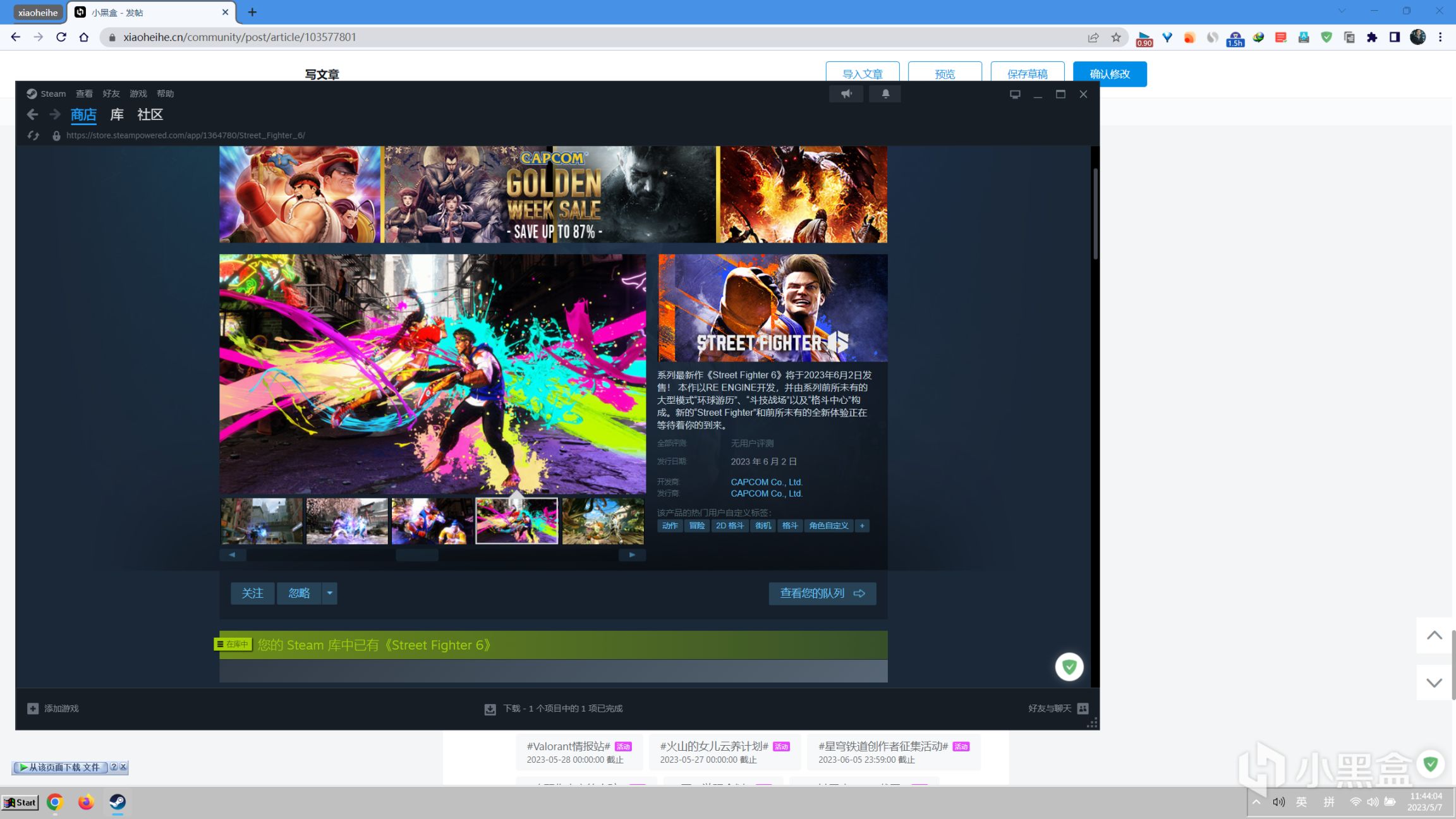Click the Ignore (忽略) toggle button
Image resolution: width=1456 pixels, height=819 pixels.
click(x=299, y=593)
